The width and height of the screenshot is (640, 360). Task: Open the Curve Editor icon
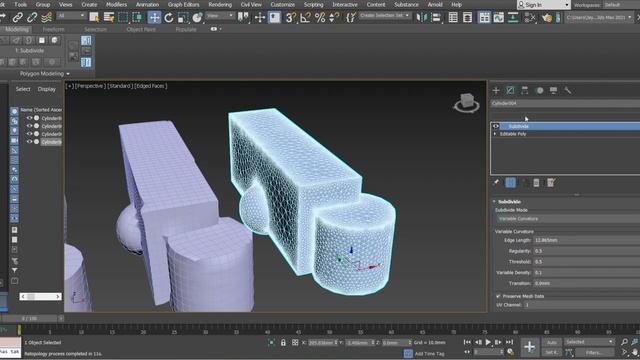click(x=498, y=17)
